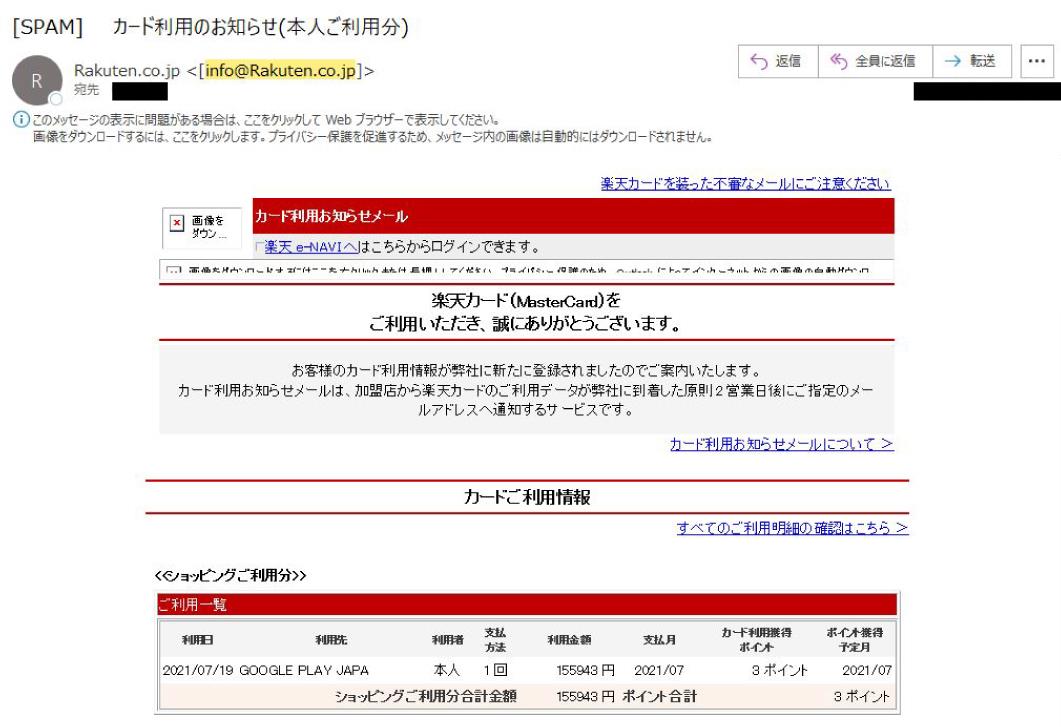Open the 楽天 e-NAVIへ login link
The width and height of the screenshot is (1061, 727).
[x=311, y=246]
